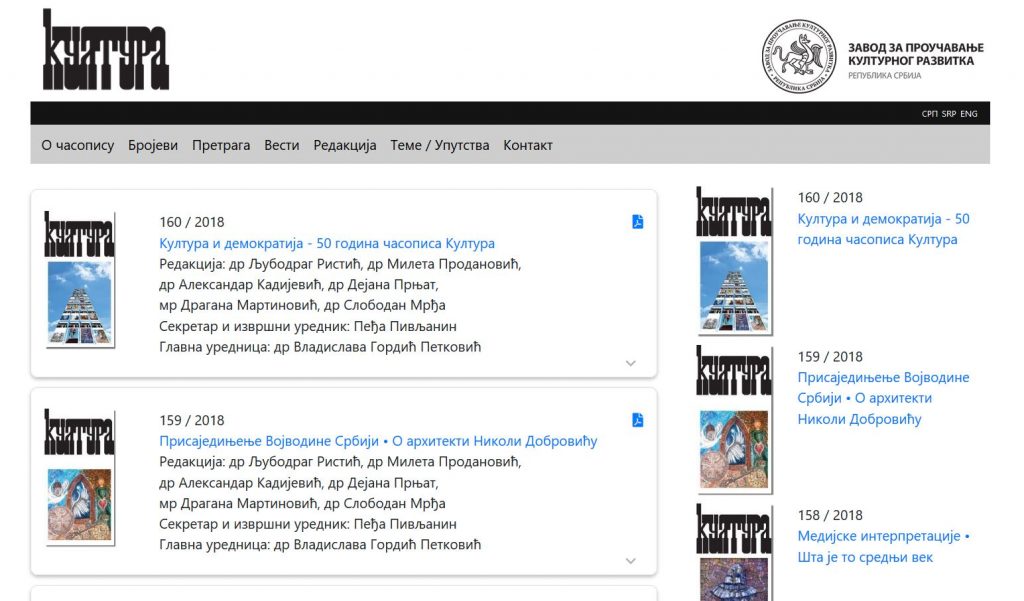This screenshot has width=1024, height=601.
Task: Switch language to ENG
Action: [969, 114]
